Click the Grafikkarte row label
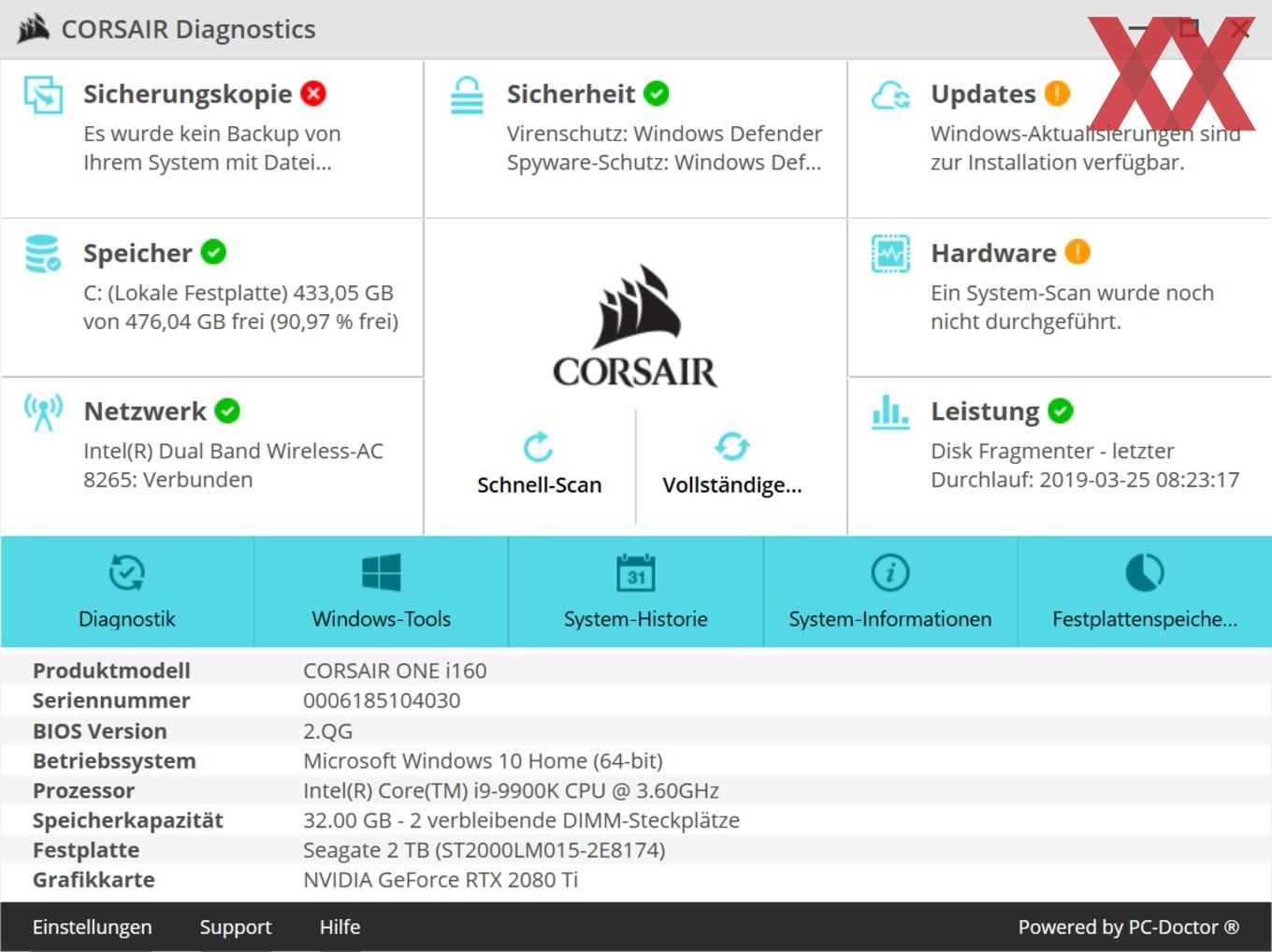 pos(94,880)
